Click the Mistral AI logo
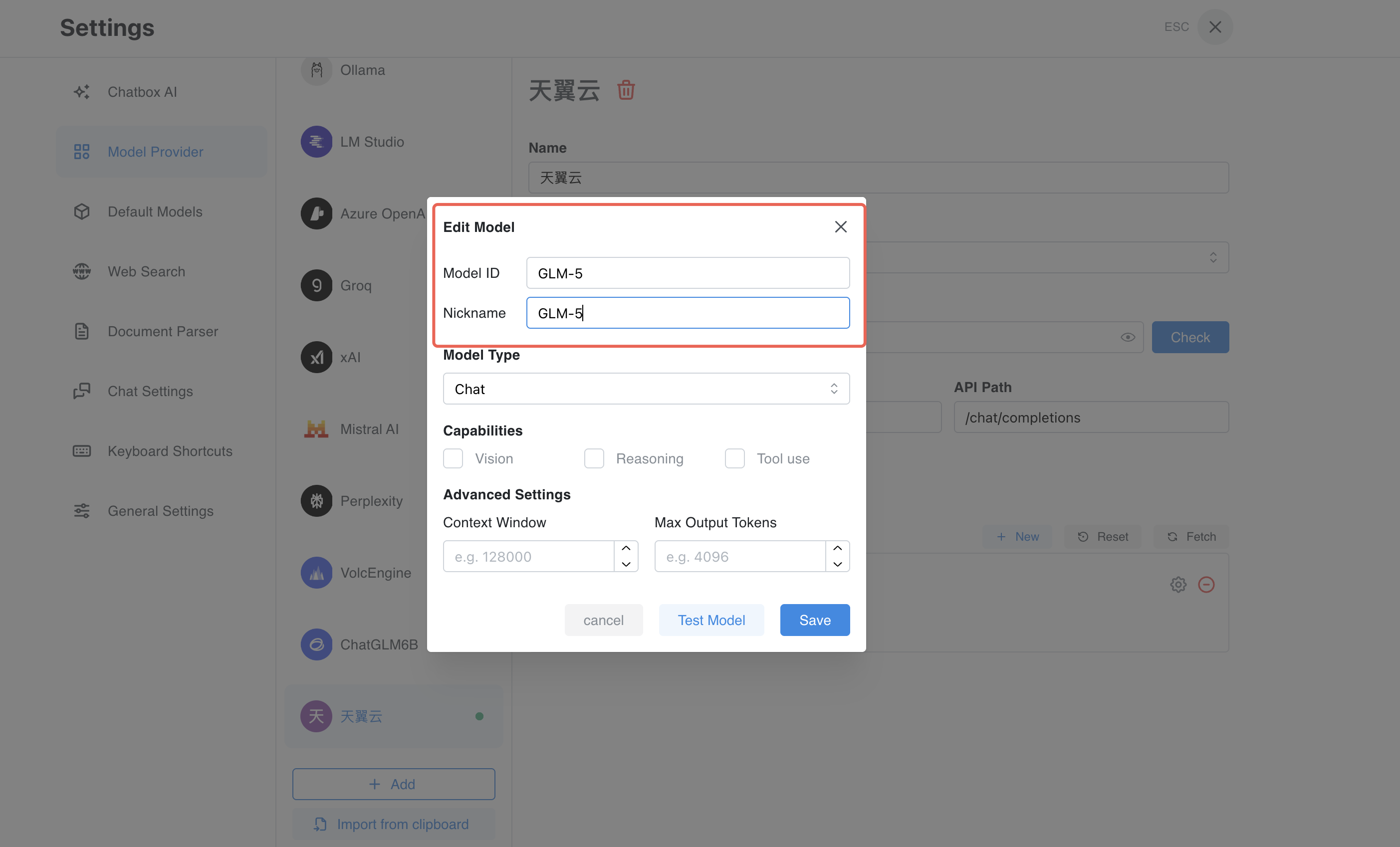The width and height of the screenshot is (1400, 847). (316, 429)
